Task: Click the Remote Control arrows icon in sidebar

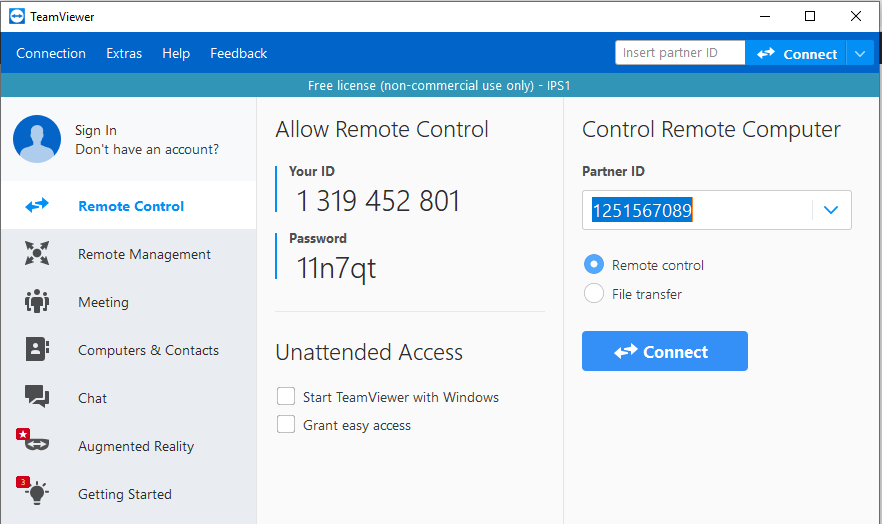Action: pos(37,206)
